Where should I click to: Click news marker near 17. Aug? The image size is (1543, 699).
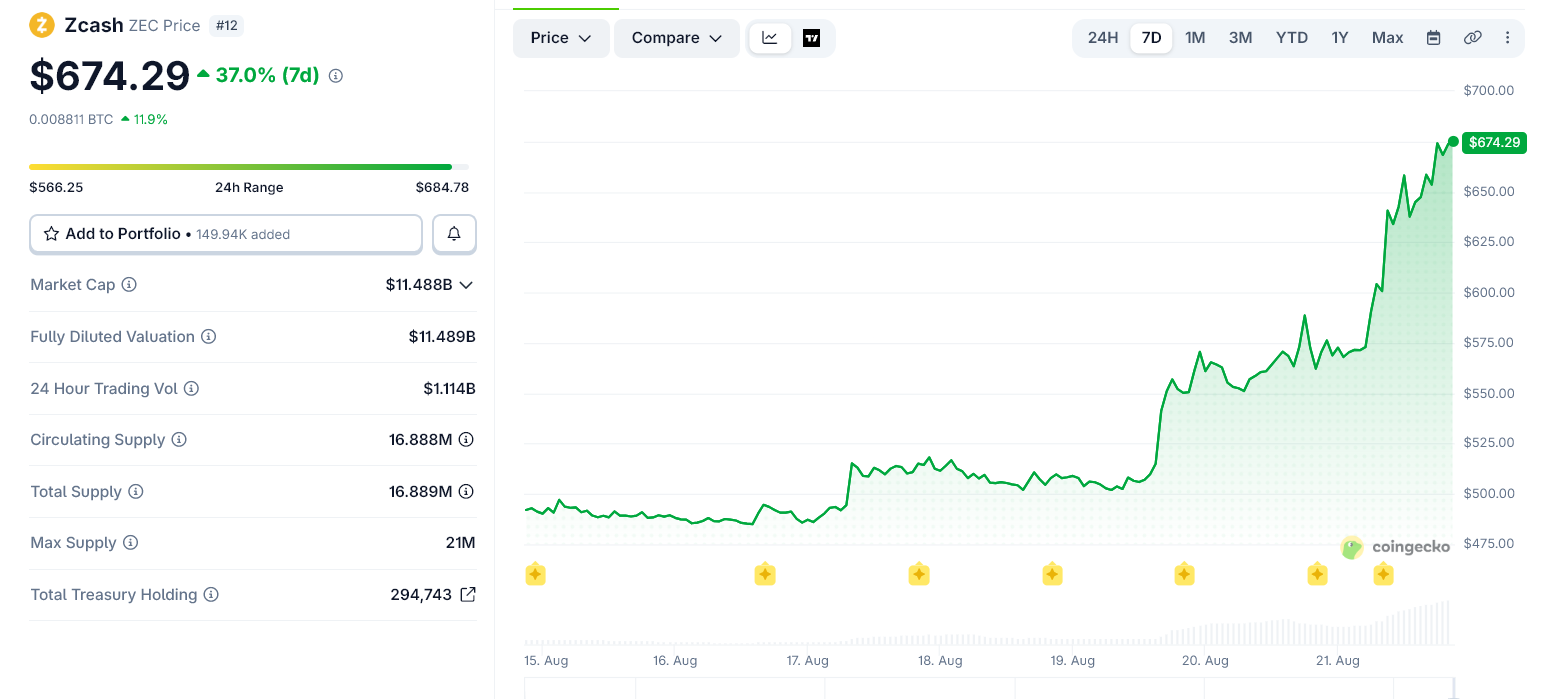[x=765, y=575]
